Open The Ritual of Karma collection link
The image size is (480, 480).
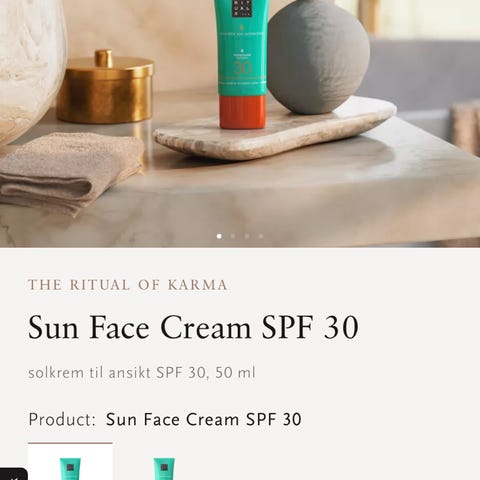tap(128, 285)
